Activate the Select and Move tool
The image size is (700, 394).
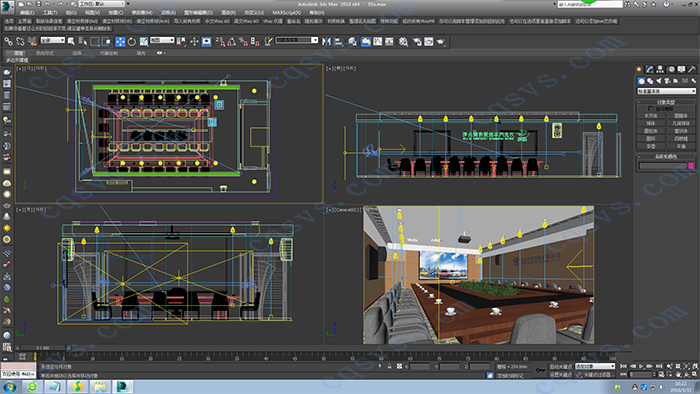tap(121, 41)
